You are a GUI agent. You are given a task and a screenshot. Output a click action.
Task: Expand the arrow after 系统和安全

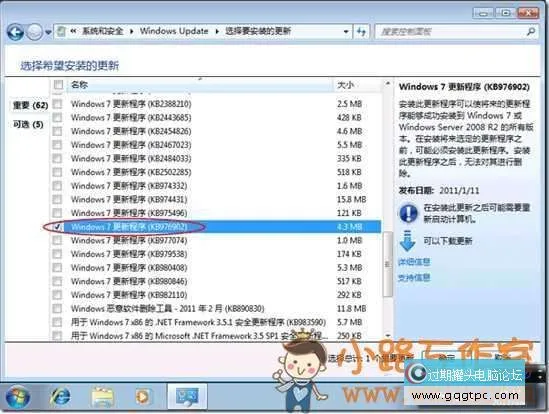(x=132, y=32)
